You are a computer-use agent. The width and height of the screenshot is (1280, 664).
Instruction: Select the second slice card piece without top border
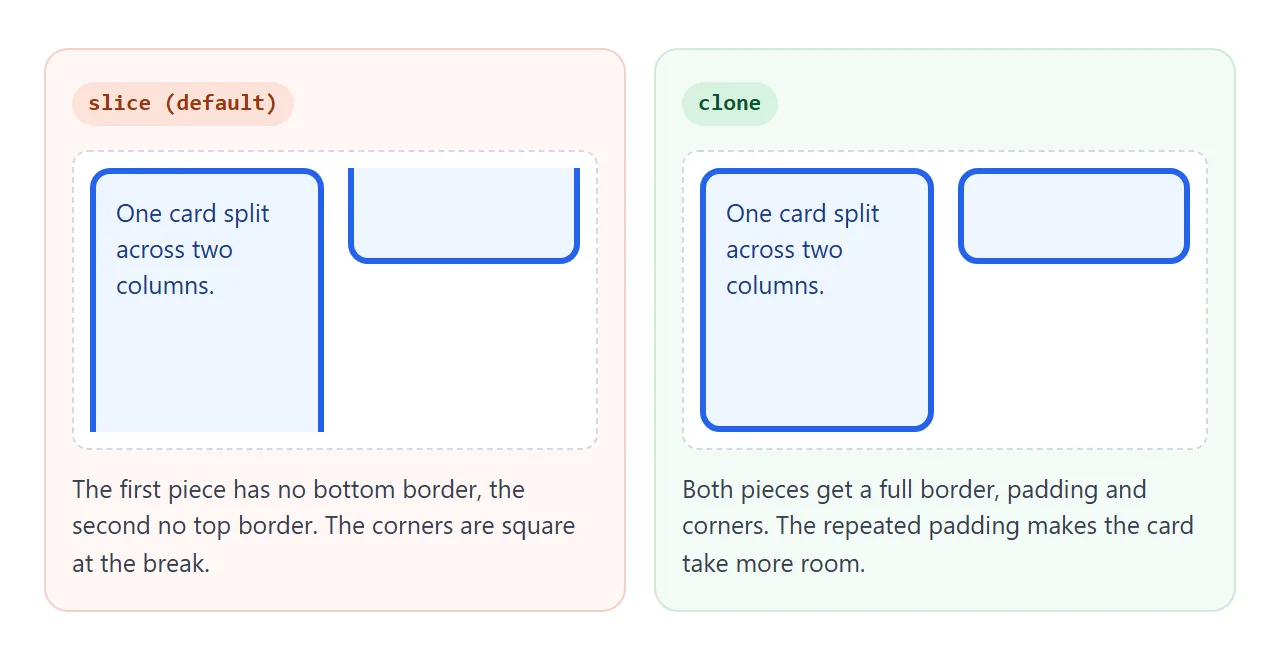click(464, 216)
